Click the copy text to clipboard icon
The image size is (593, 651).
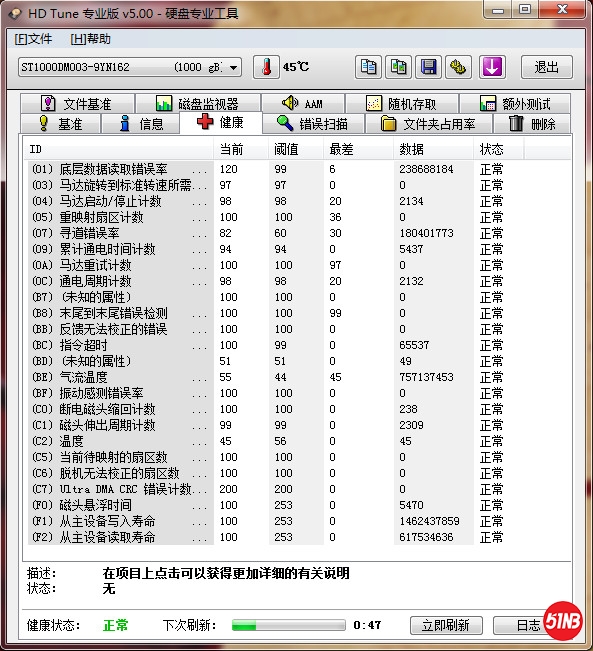(x=368, y=67)
